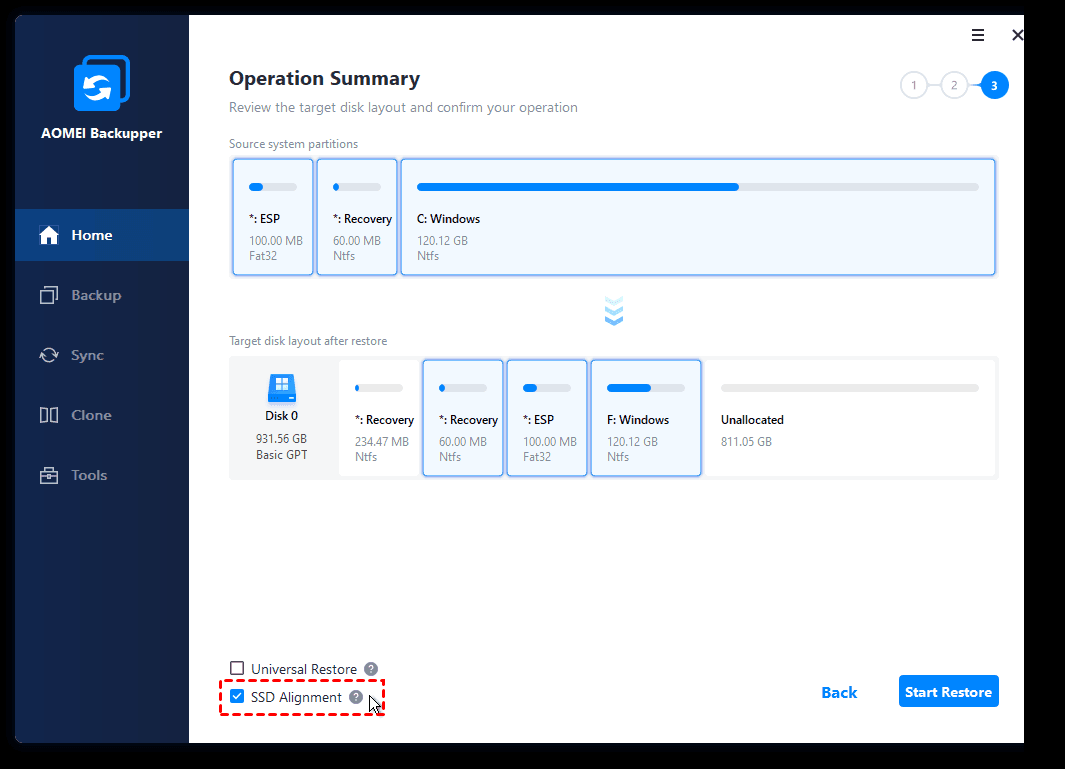
Task: Uncheck the SSD Alignment checkbox
Action: pyautogui.click(x=237, y=696)
